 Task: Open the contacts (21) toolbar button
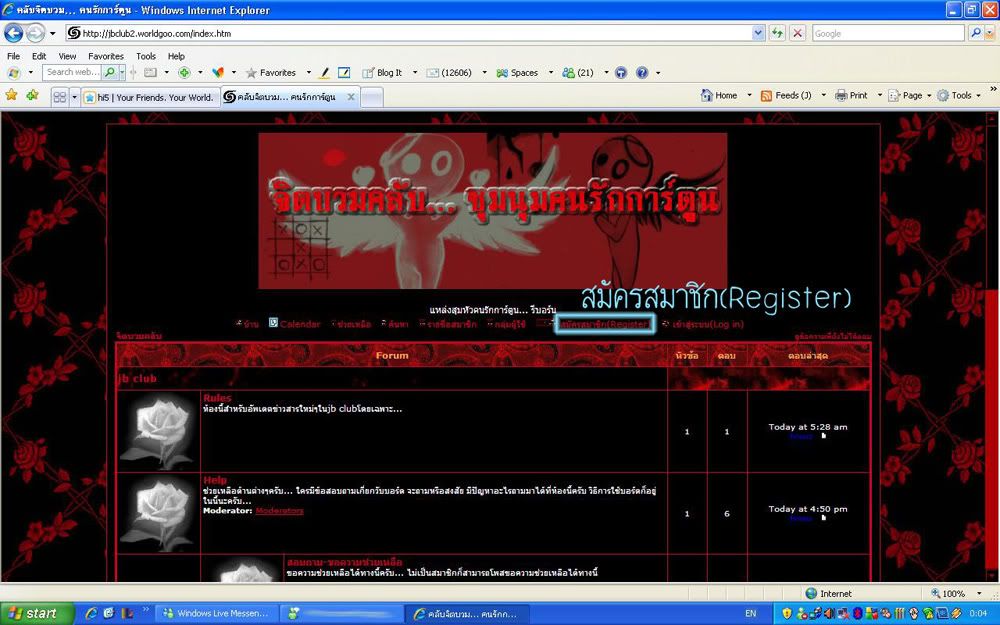pos(578,72)
